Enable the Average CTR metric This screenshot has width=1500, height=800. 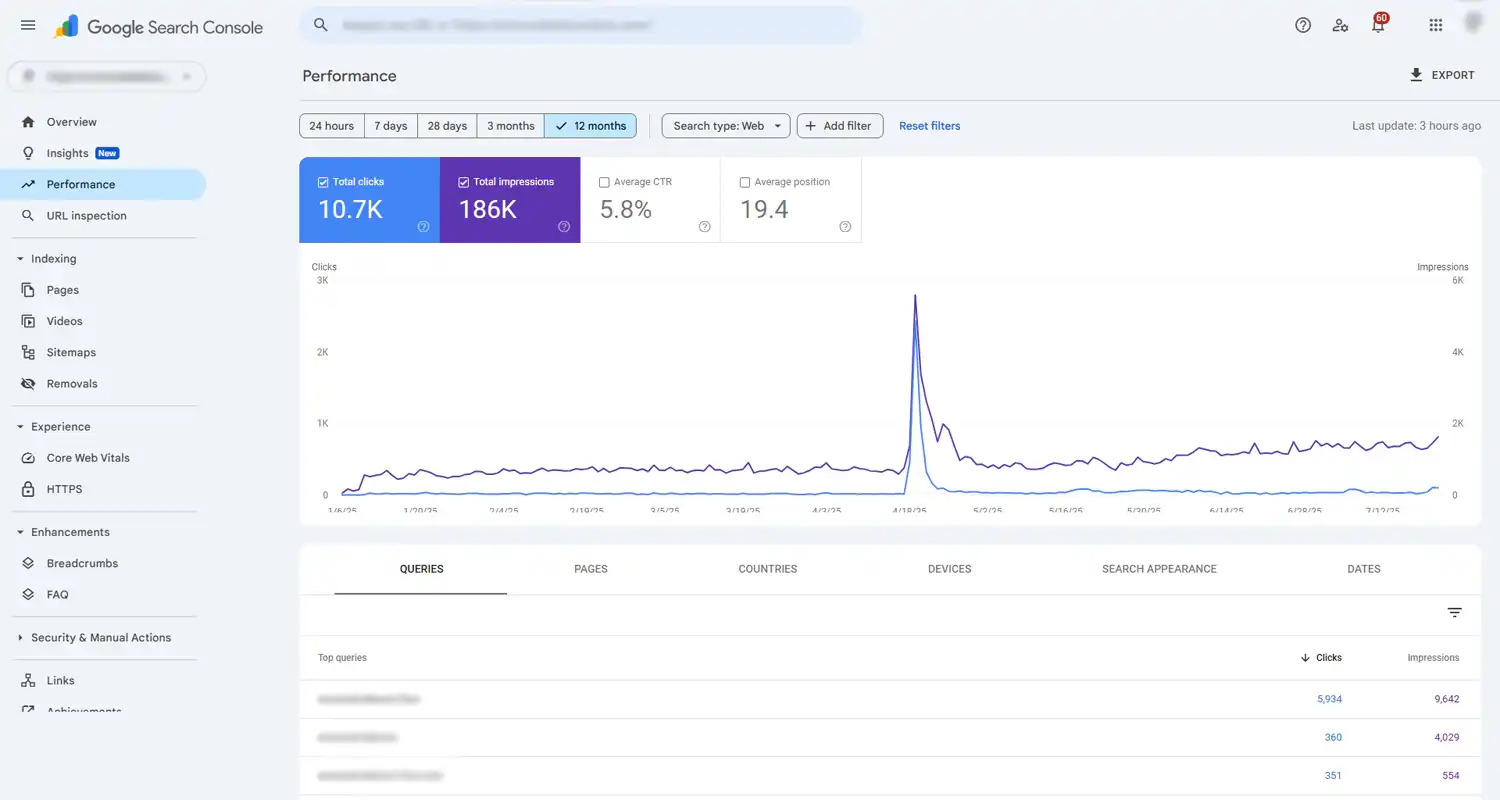(x=604, y=182)
